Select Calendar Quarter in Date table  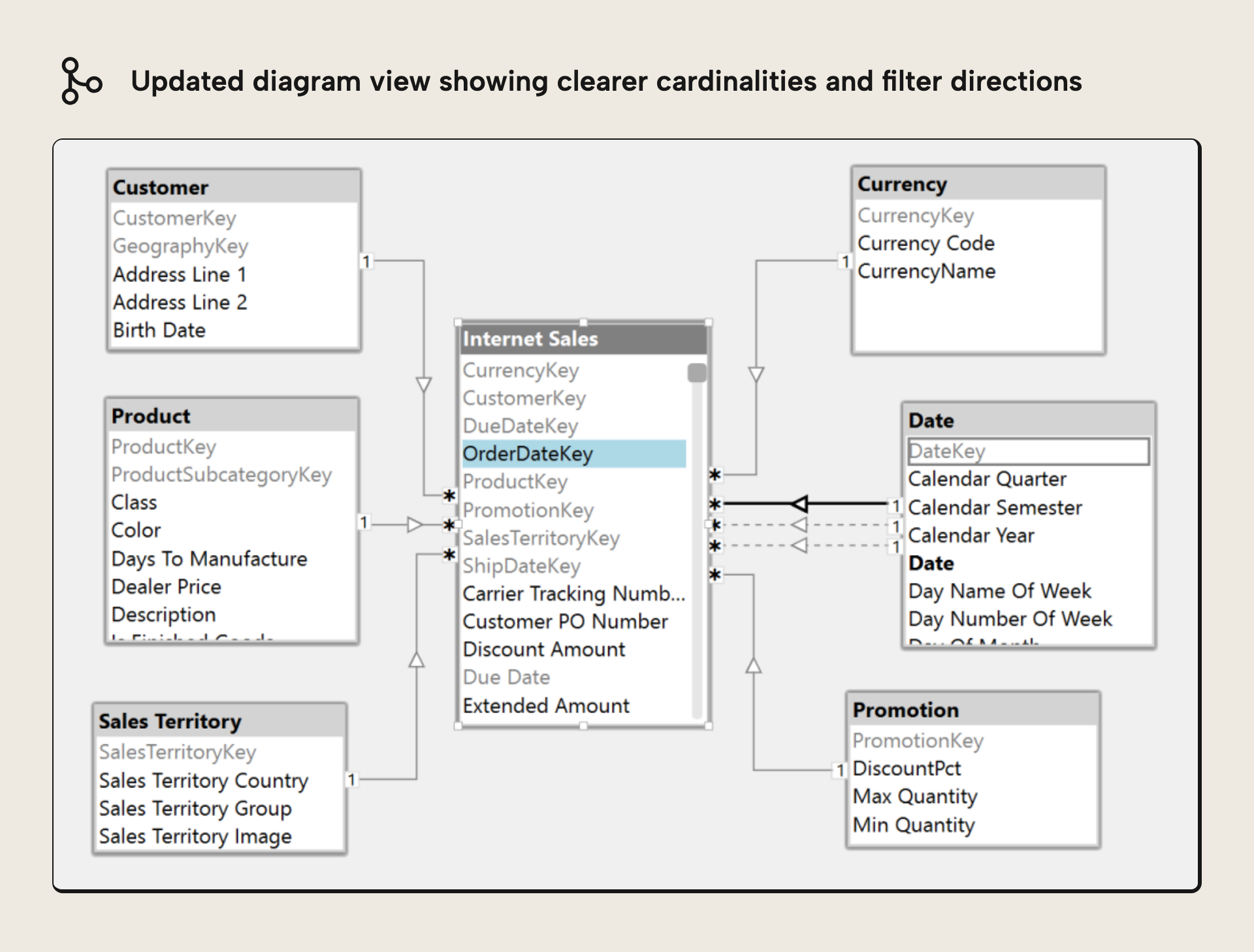pos(988,479)
